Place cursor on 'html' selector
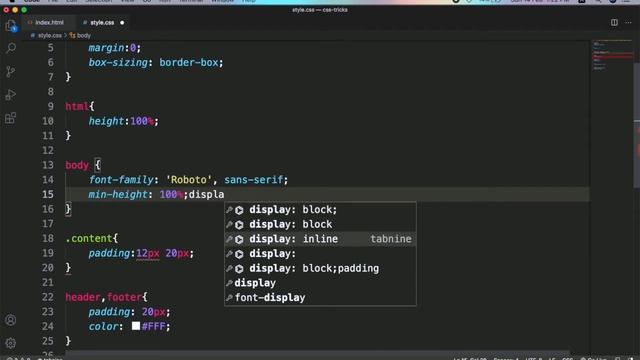The height and width of the screenshot is (360, 640). pyautogui.click(x=77, y=107)
